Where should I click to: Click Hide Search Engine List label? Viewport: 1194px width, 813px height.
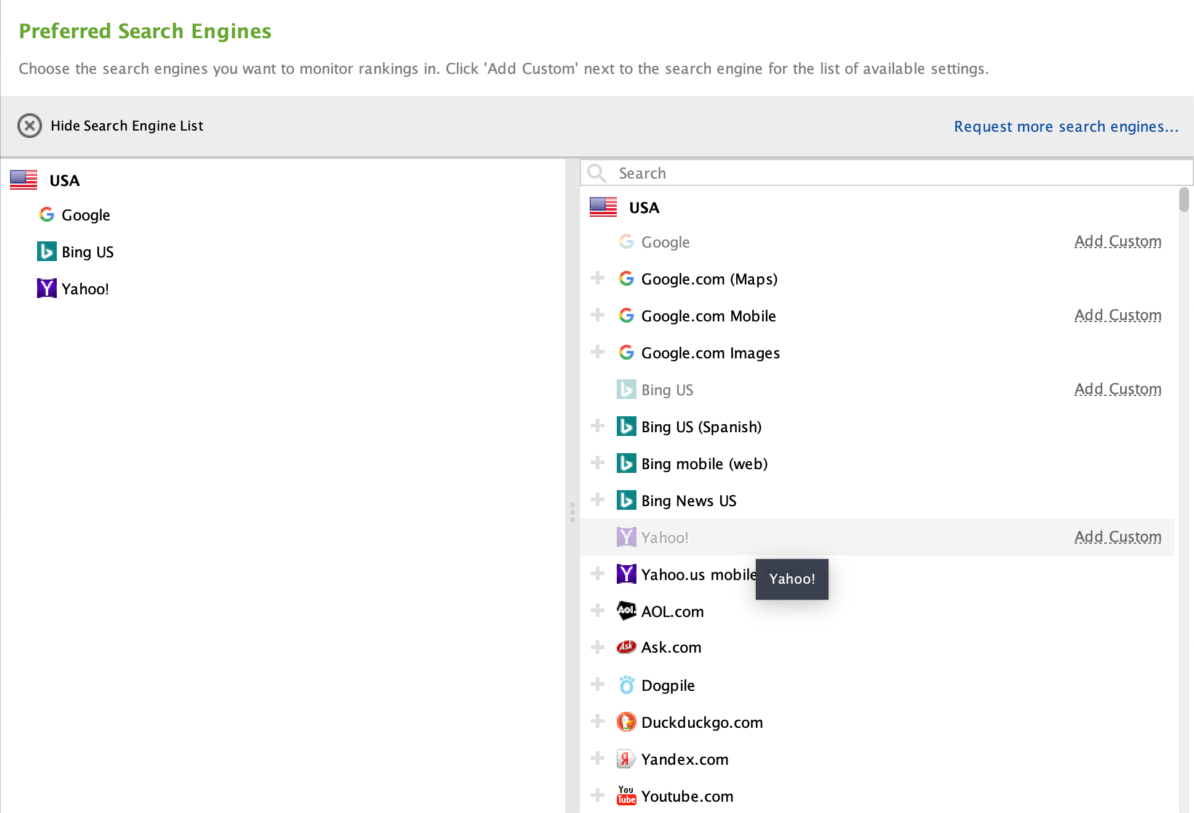point(126,126)
